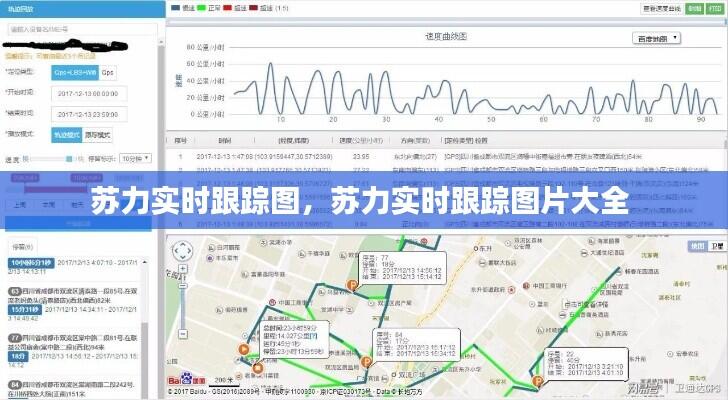This screenshot has width=728, height=400.
Task: Click the number 84 badge in stop list
Action: click(x=14, y=385)
